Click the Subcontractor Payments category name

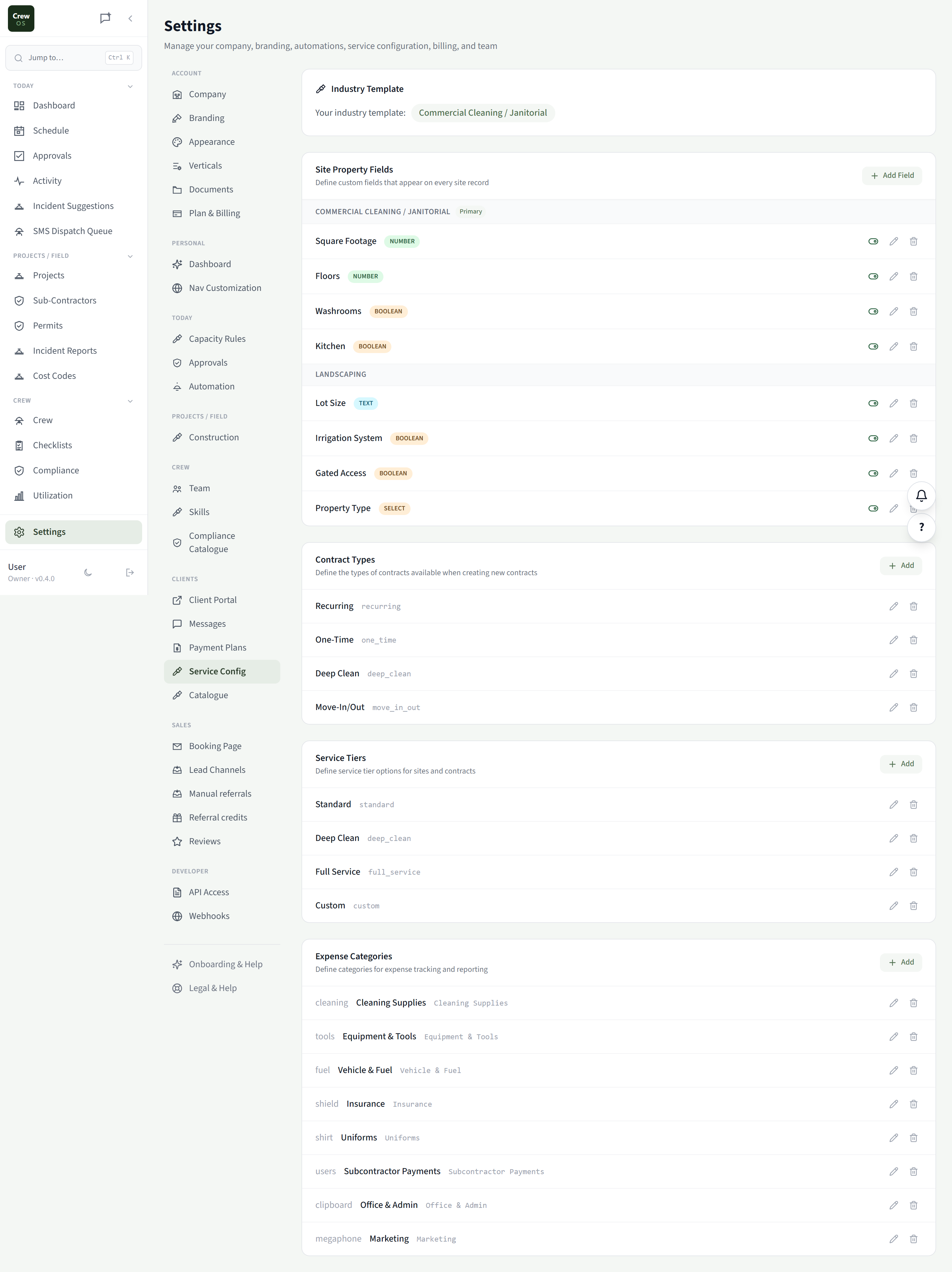(392, 1172)
